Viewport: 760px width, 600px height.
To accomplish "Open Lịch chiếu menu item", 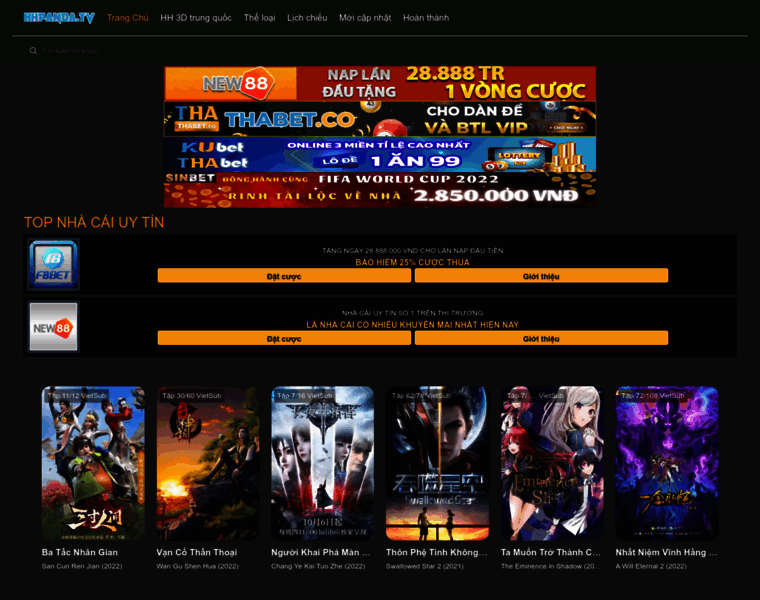I will pos(307,18).
